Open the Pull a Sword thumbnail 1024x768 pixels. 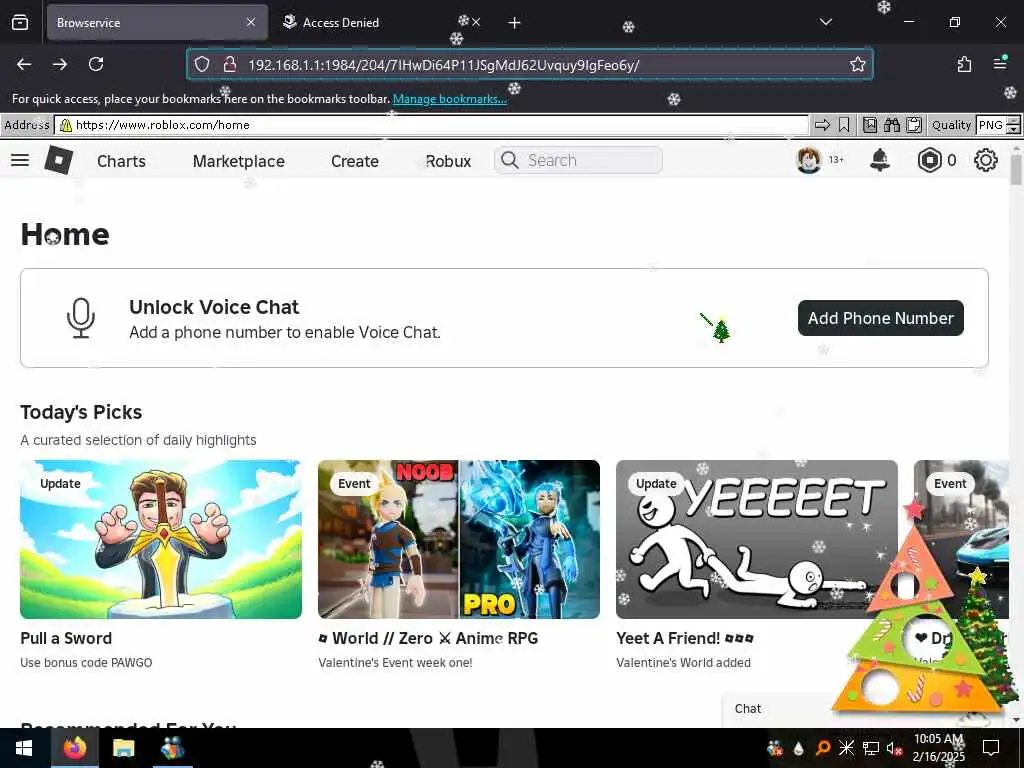[161, 539]
